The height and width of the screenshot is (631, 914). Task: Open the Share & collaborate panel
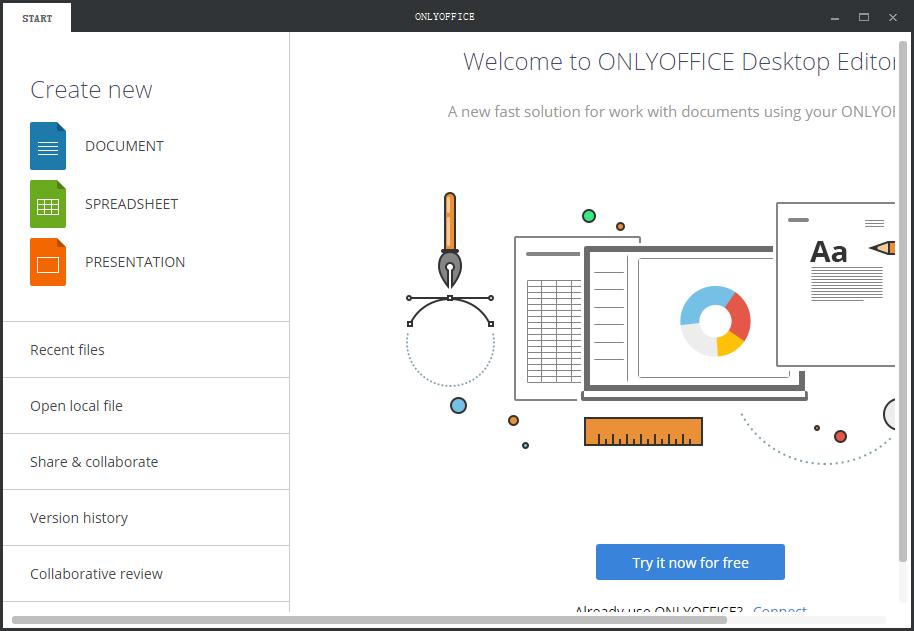point(93,462)
